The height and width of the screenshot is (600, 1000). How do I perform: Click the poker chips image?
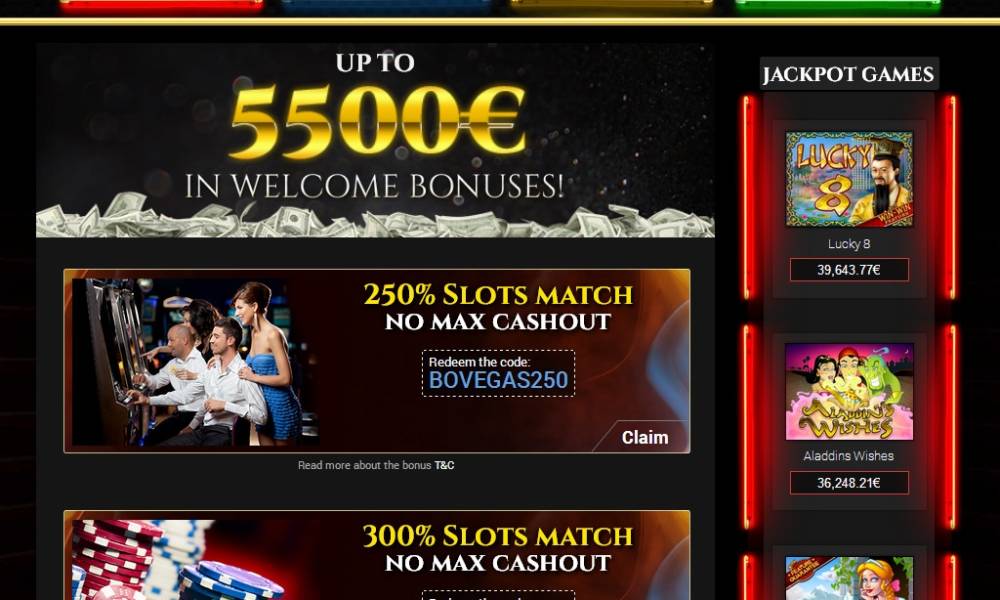coord(179,560)
